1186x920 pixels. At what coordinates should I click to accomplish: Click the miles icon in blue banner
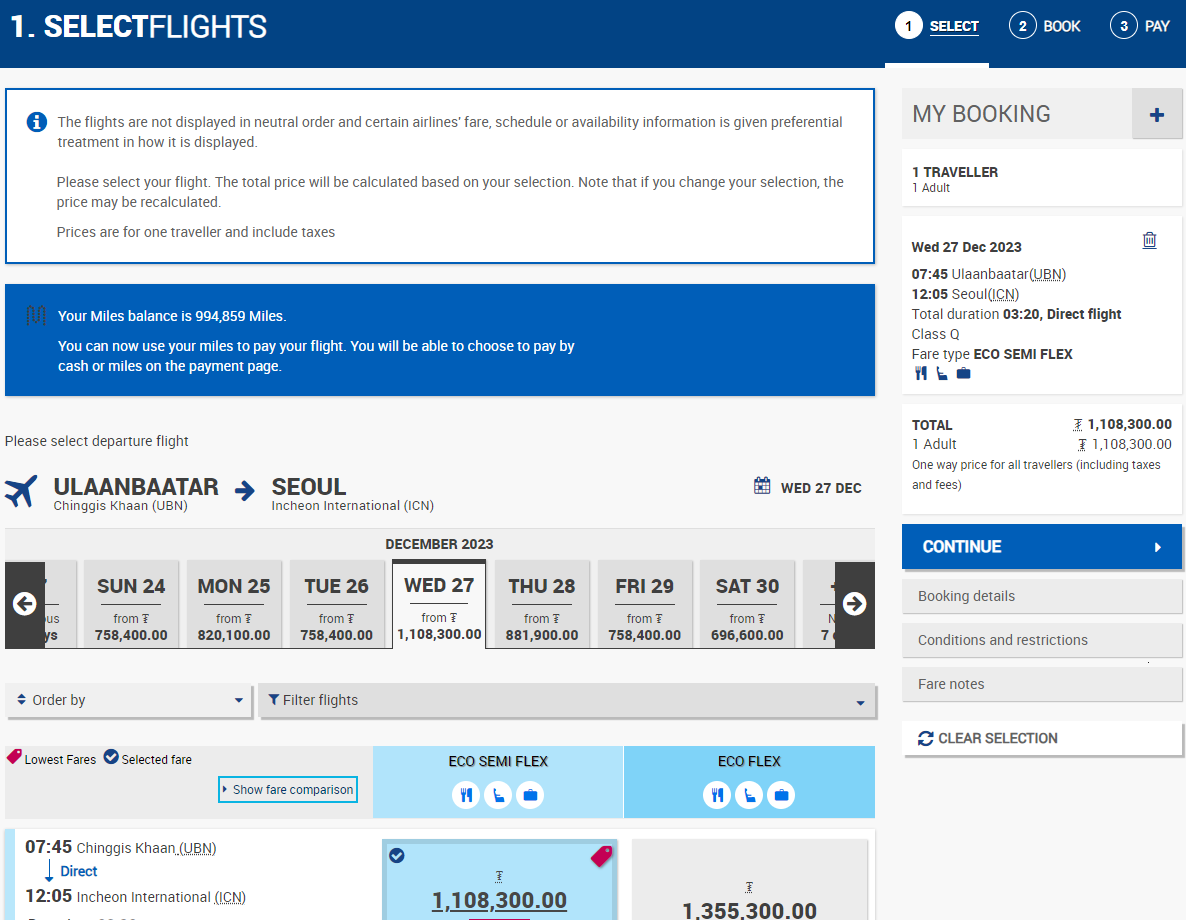(36, 315)
